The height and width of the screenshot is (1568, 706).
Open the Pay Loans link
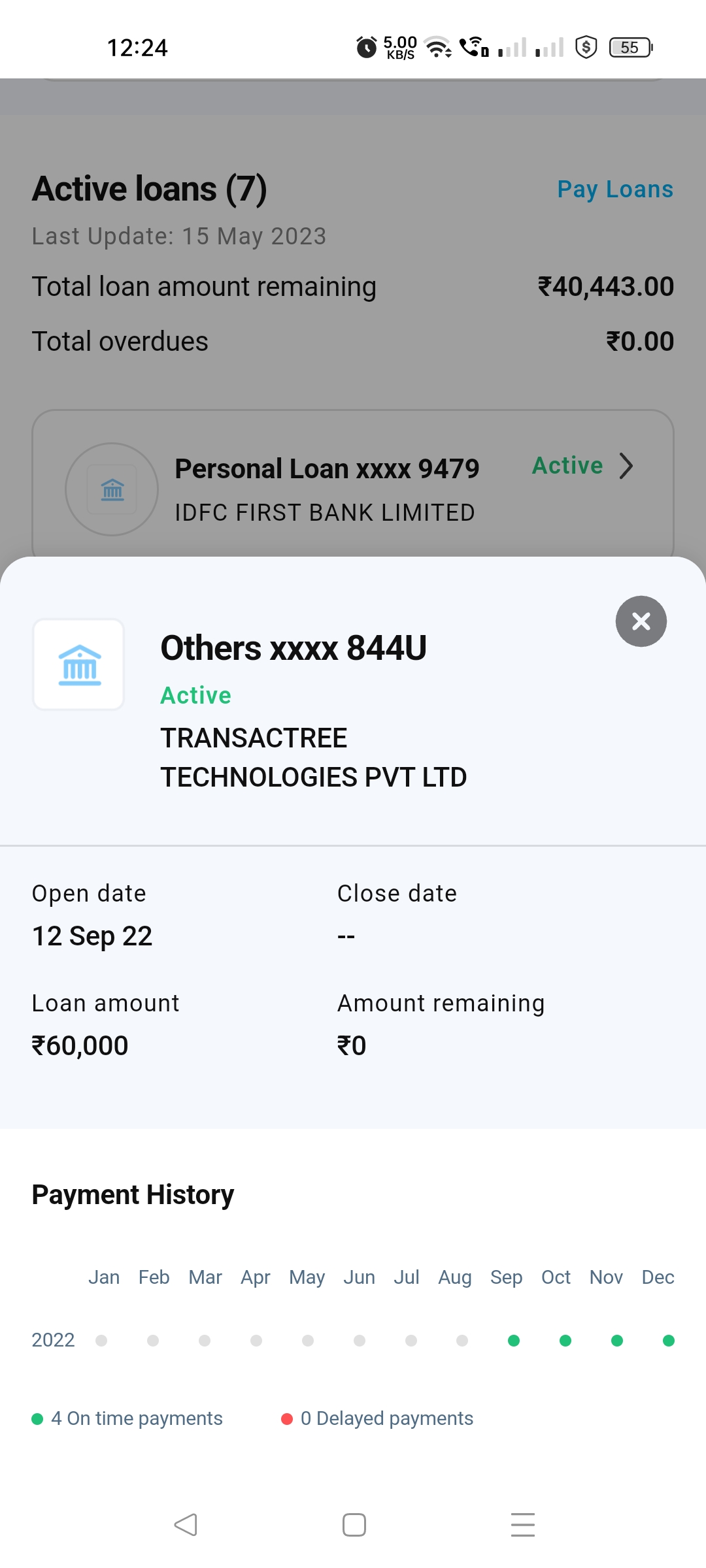(614, 189)
